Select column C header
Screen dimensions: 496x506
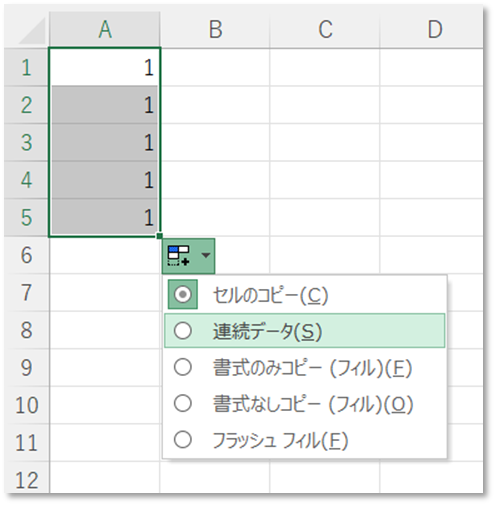point(325,29)
